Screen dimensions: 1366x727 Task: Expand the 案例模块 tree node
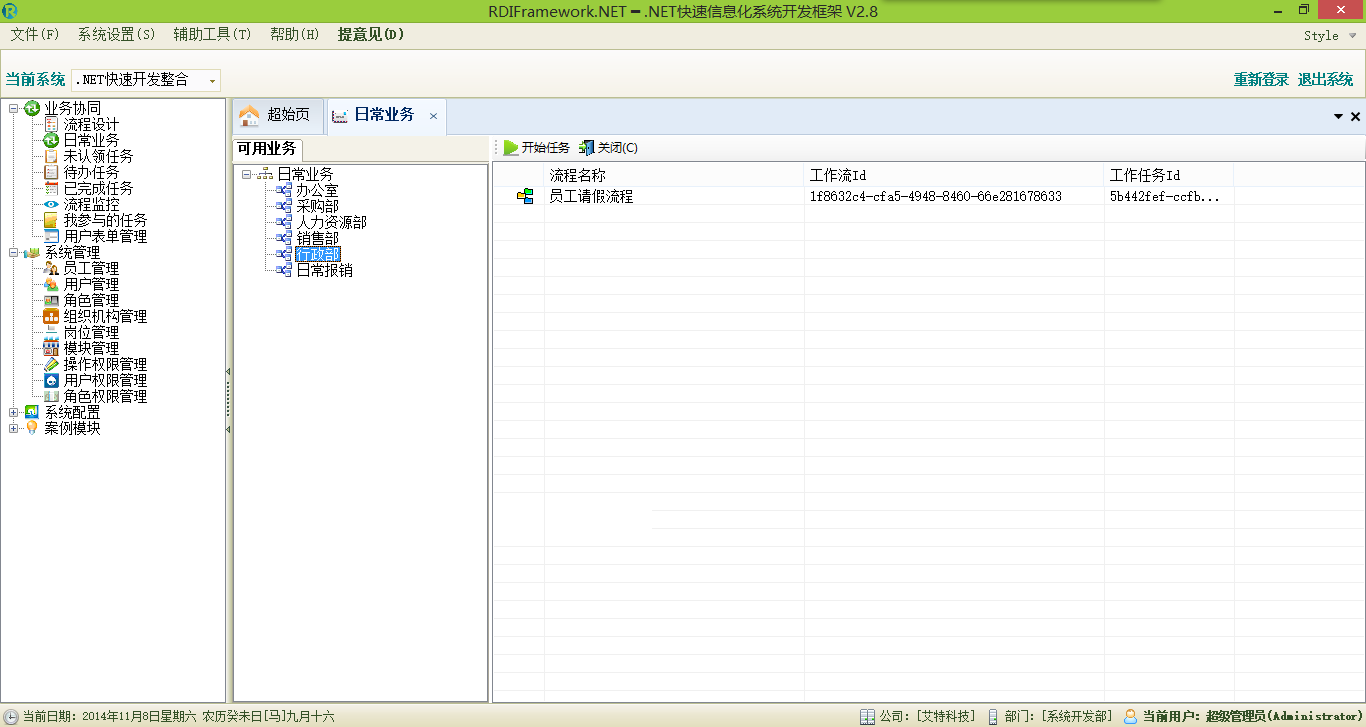[14, 428]
